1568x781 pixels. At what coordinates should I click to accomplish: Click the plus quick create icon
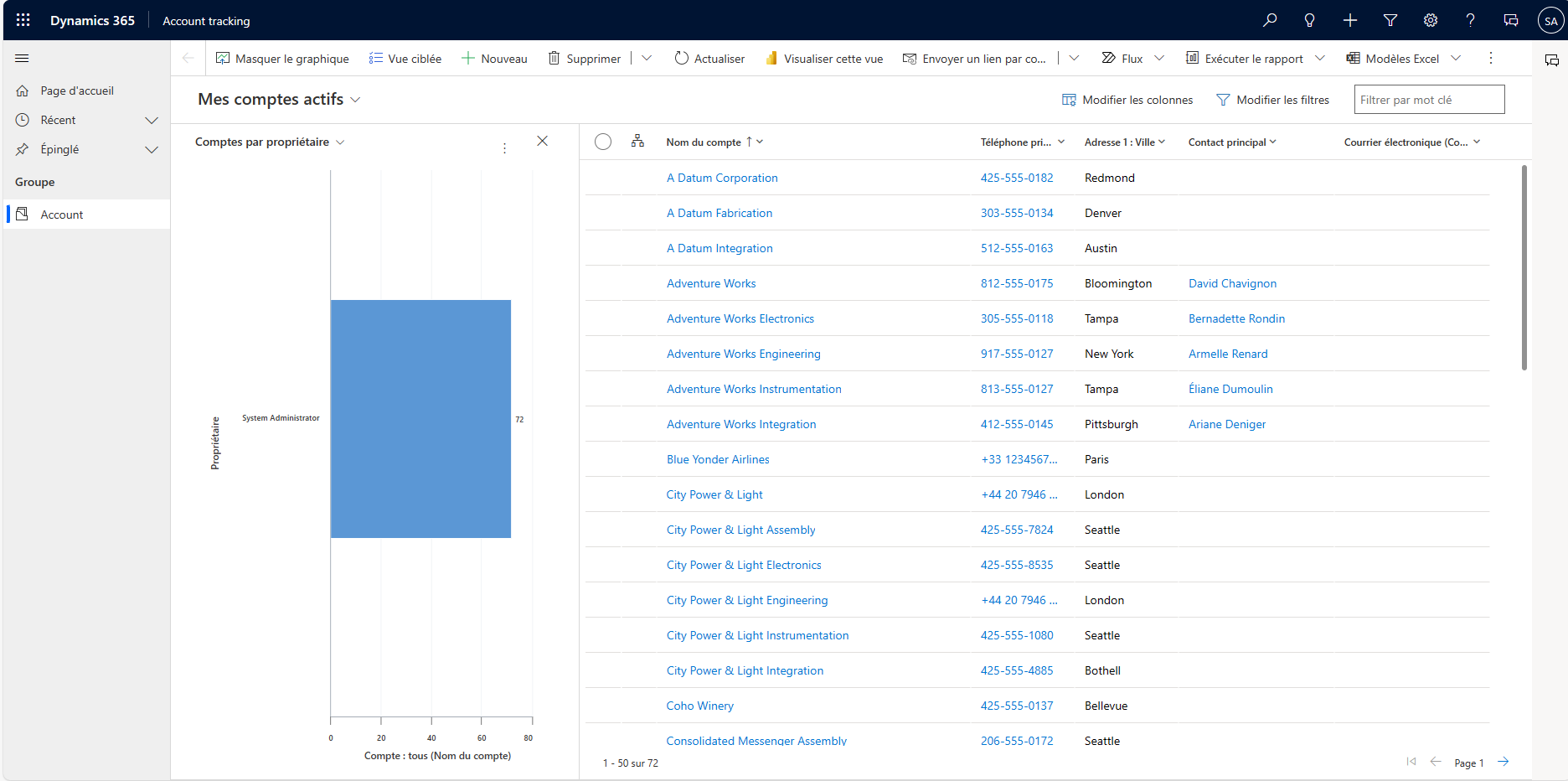(x=1350, y=20)
